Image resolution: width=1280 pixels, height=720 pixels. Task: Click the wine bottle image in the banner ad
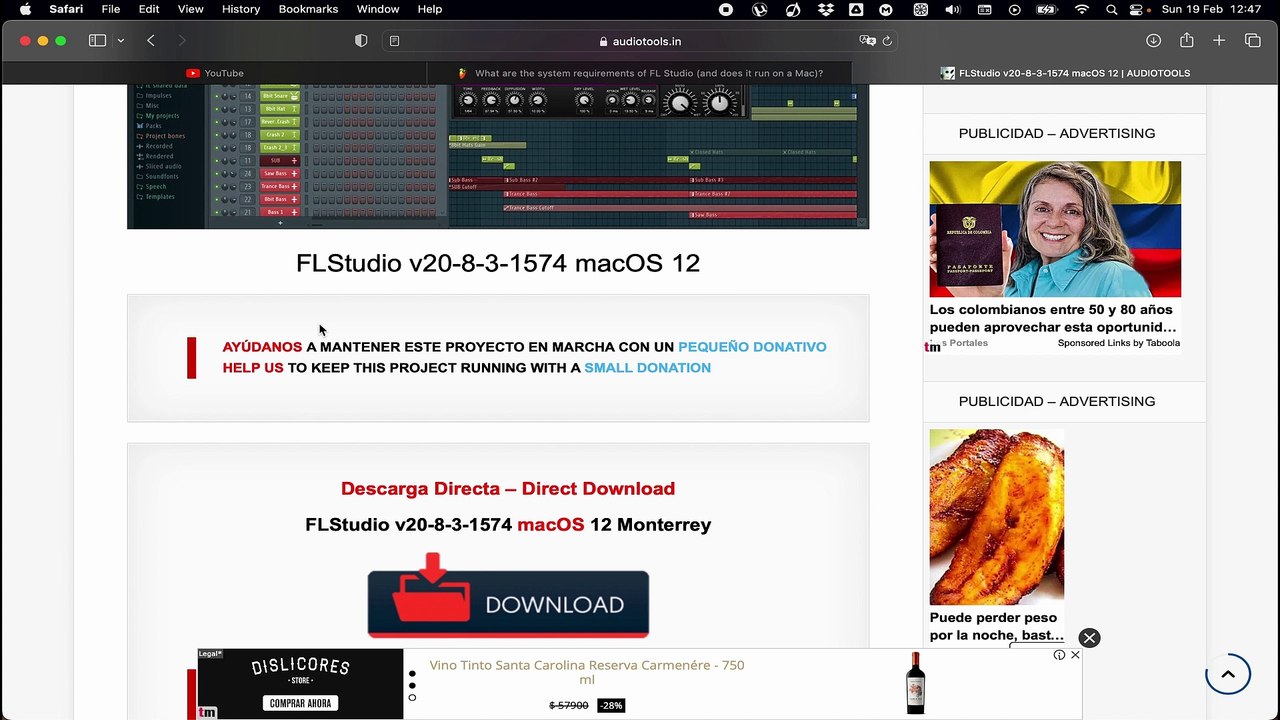pos(915,683)
